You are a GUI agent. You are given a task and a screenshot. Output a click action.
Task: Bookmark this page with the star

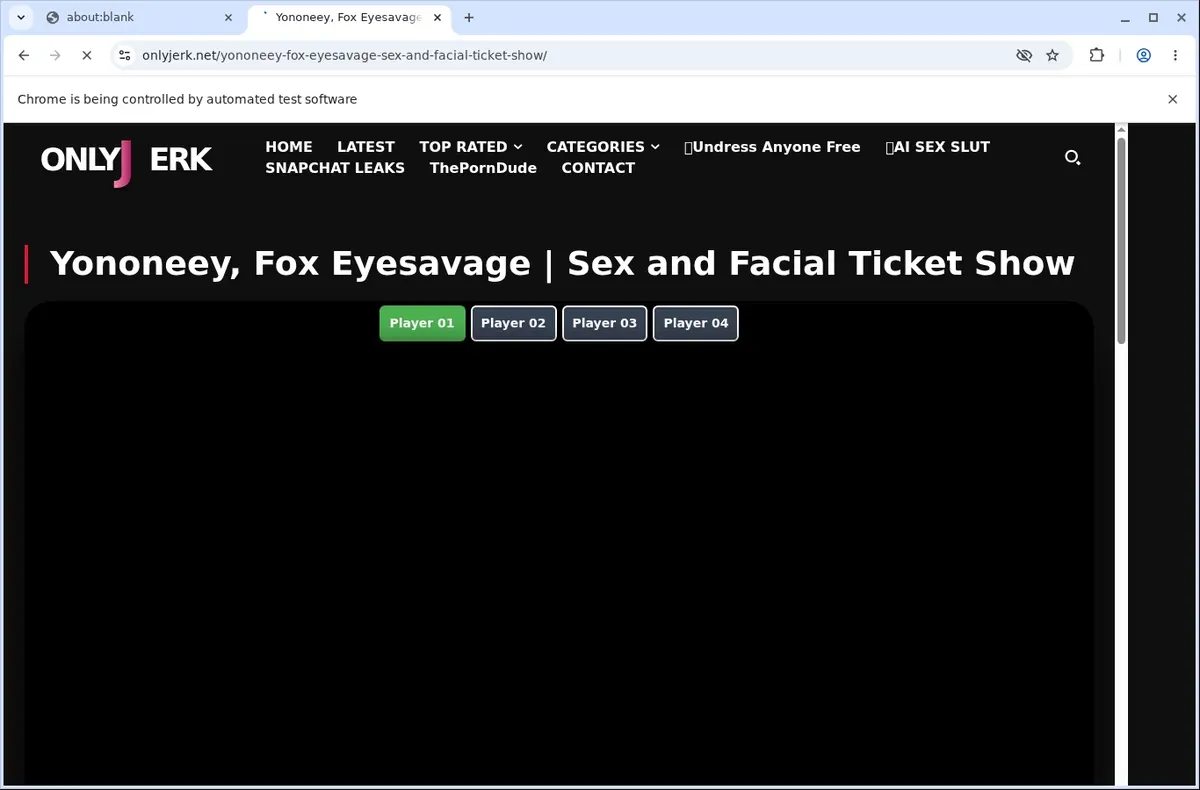1053,56
